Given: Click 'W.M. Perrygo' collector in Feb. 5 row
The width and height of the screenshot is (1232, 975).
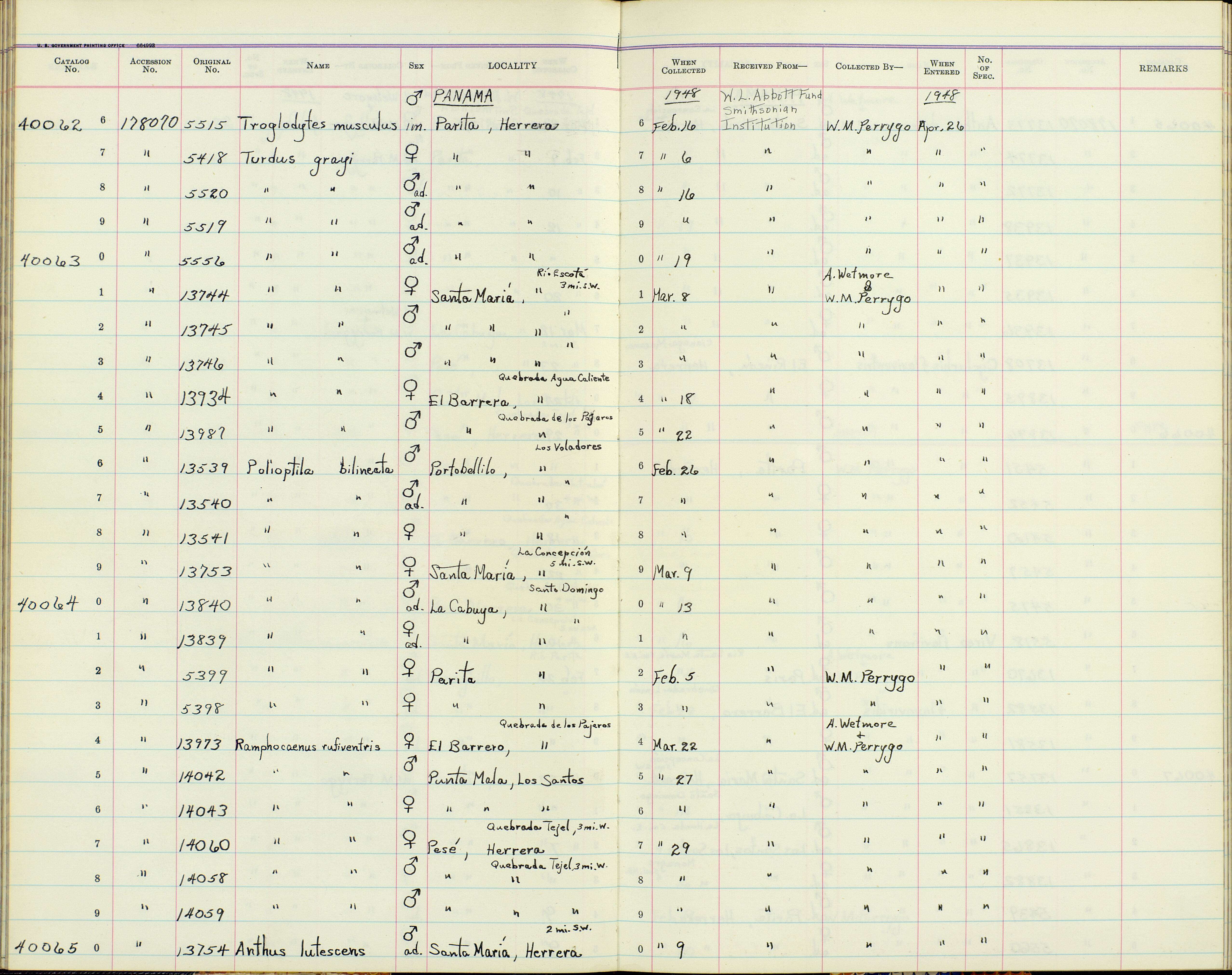Looking at the screenshot, I should 870,678.
